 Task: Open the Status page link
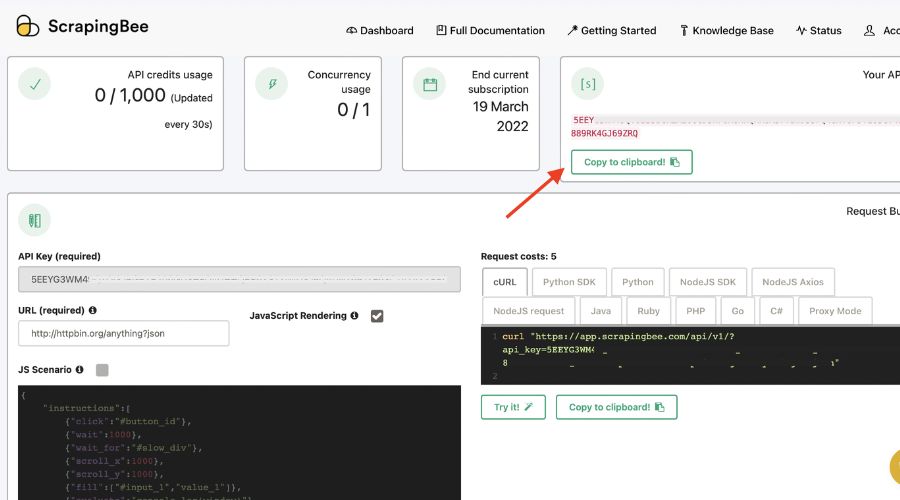(x=818, y=30)
